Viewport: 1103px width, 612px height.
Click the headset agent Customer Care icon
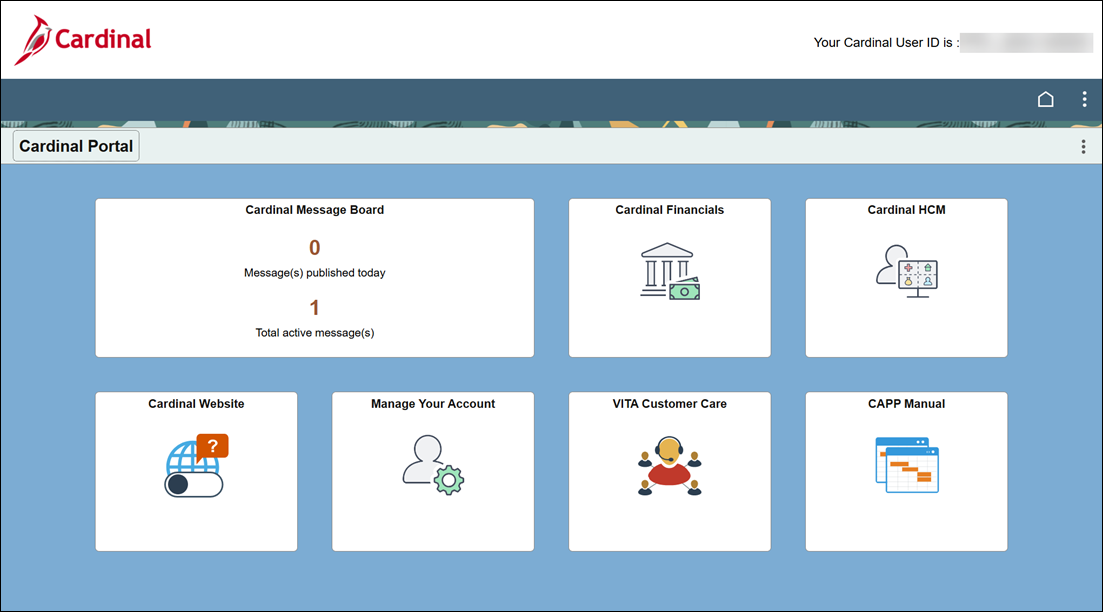point(670,466)
